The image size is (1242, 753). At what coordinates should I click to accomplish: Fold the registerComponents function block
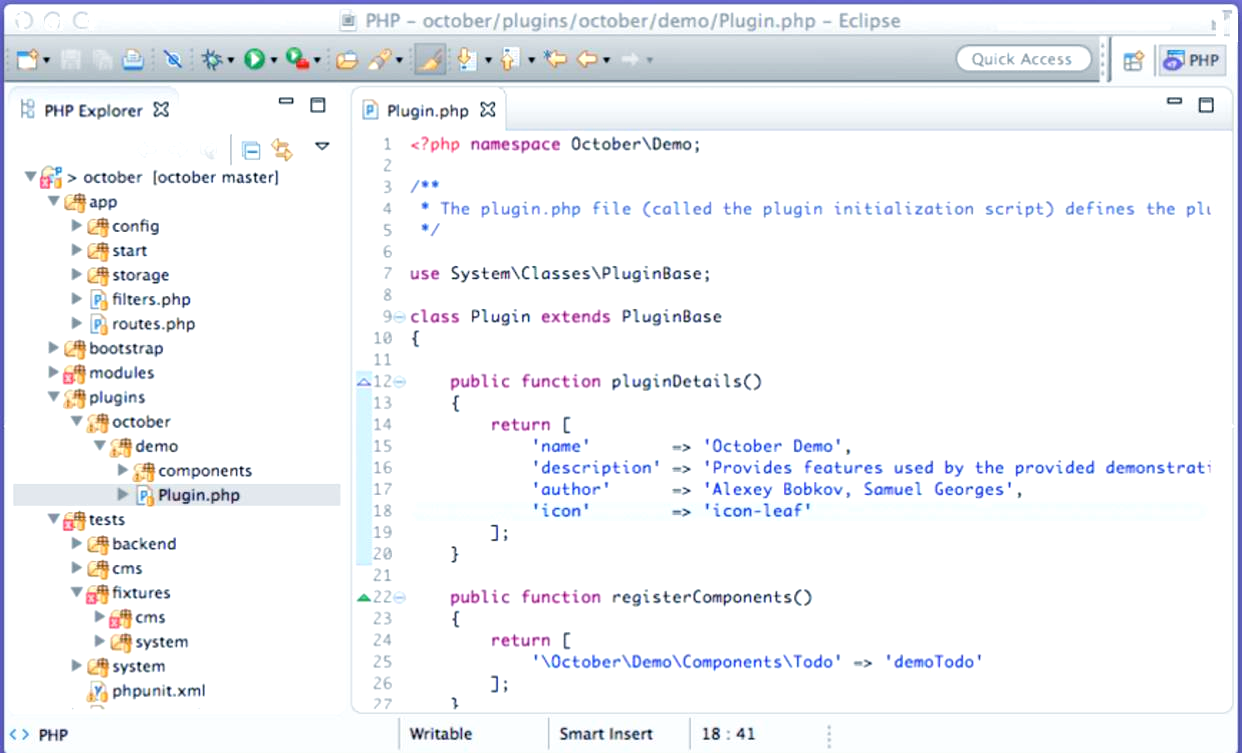(400, 598)
